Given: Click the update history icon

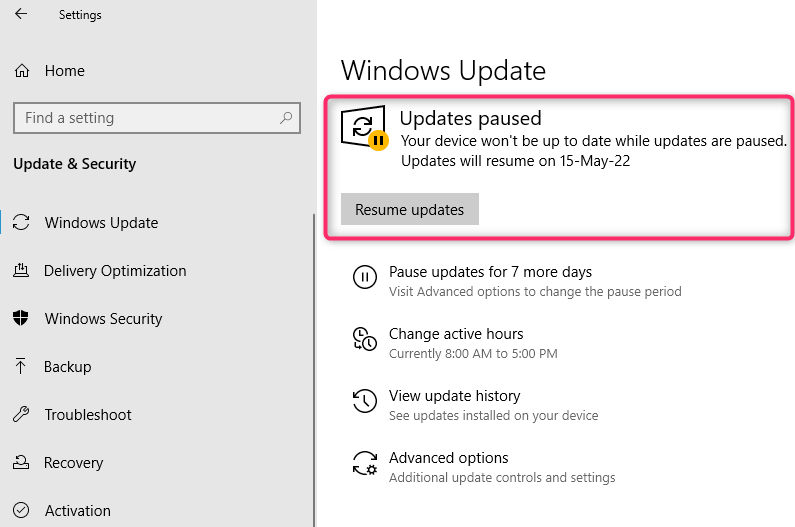Looking at the screenshot, I should point(365,402).
